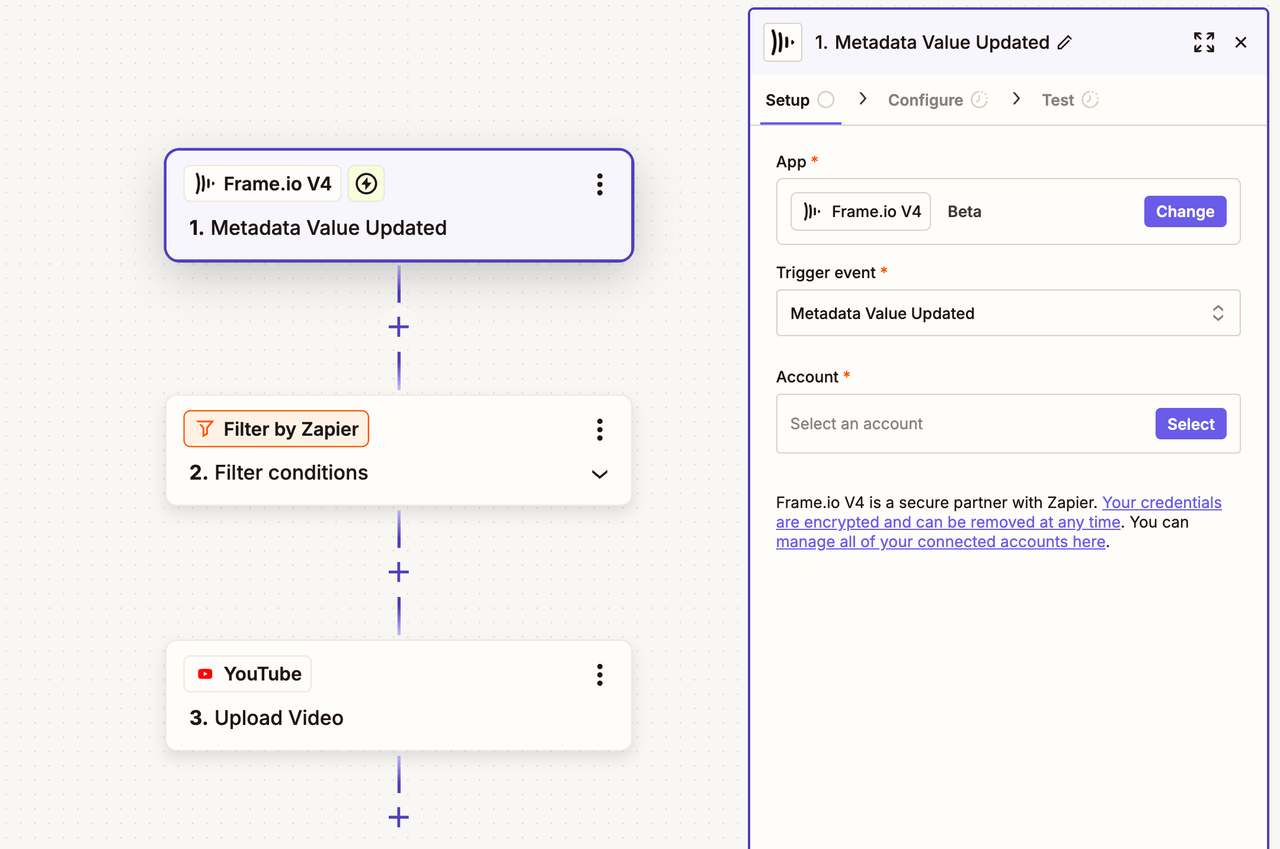
Task: Click the pencil icon to rename step
Action: tap(1065, 43)
